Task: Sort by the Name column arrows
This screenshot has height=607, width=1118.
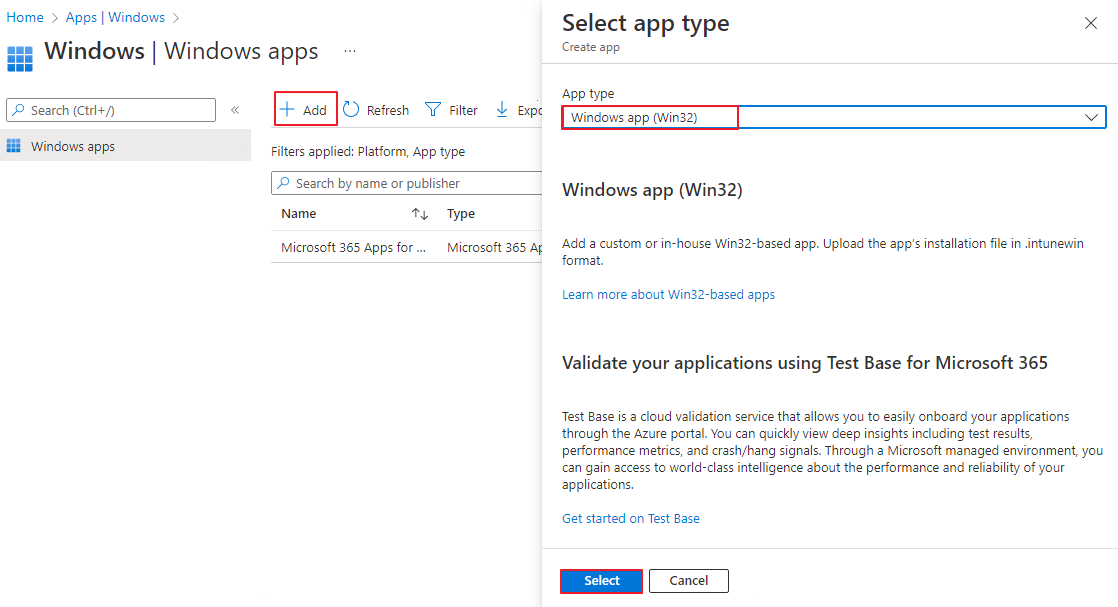Action: 420,213
